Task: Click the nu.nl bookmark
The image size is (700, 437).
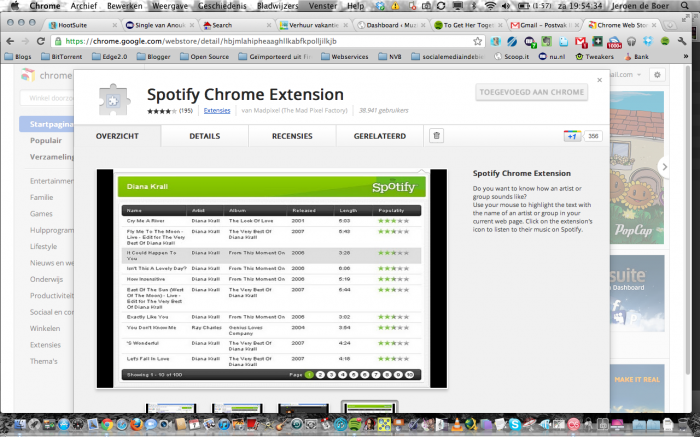Action: point(552,57)
